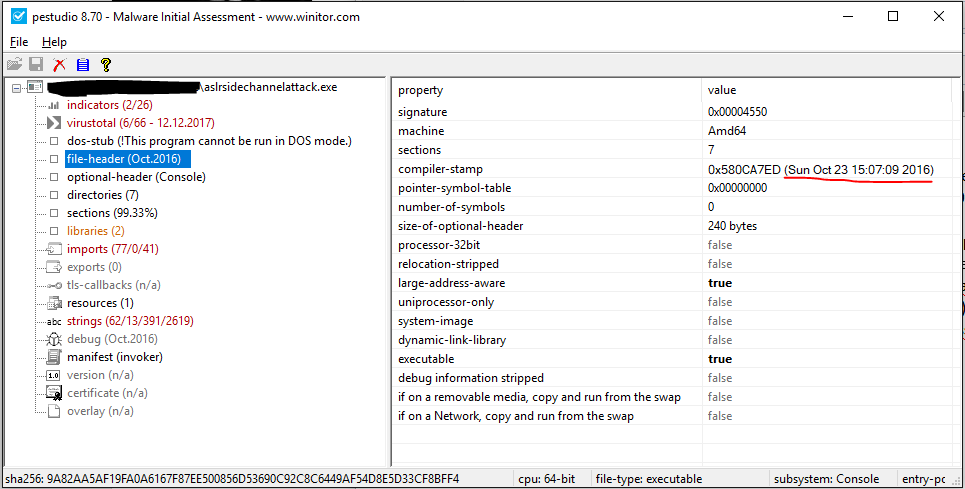Click the save toolbar icon
The image size is (965, 489).
[x=36, y=65]
